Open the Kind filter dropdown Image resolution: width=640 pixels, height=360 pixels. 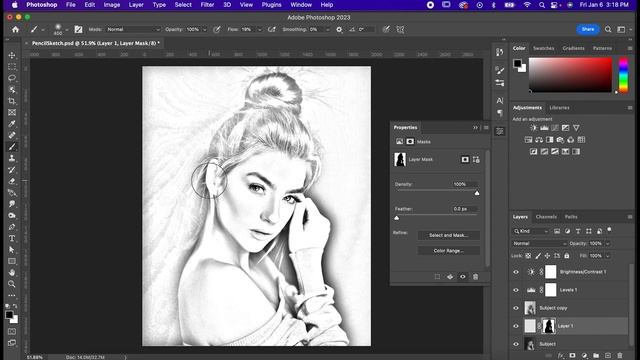pyautogui.click(x=531, y=231)
